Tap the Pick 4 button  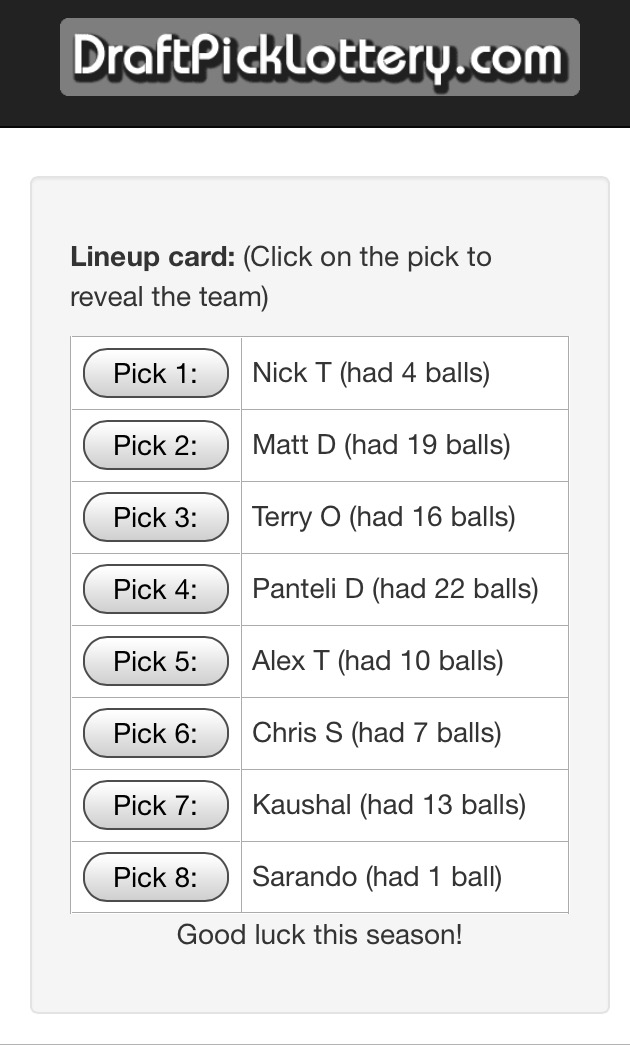click(156, 589)
